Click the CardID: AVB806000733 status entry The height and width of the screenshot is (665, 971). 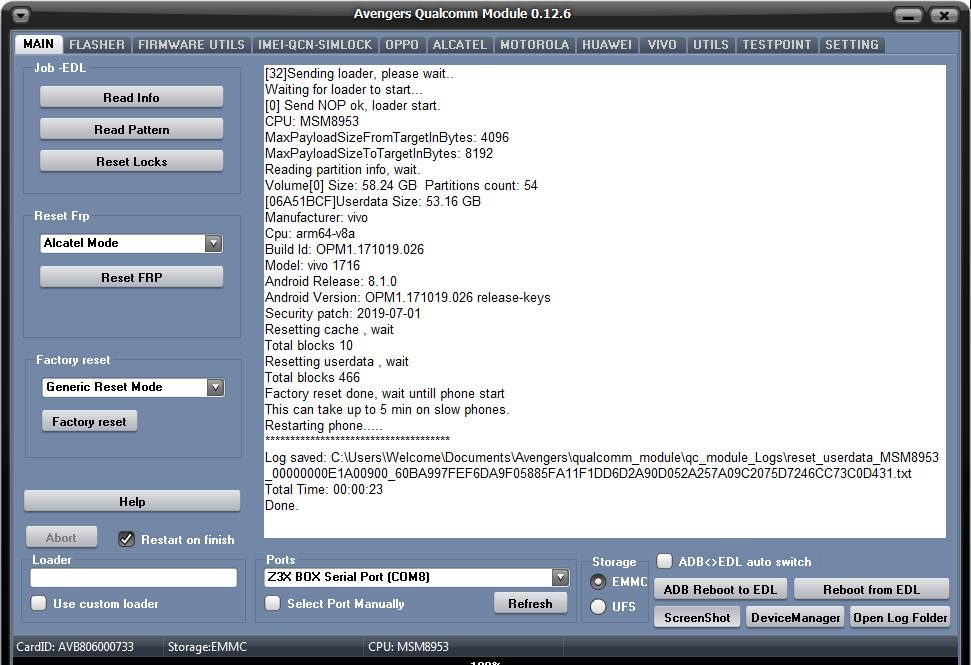(75, 646)
